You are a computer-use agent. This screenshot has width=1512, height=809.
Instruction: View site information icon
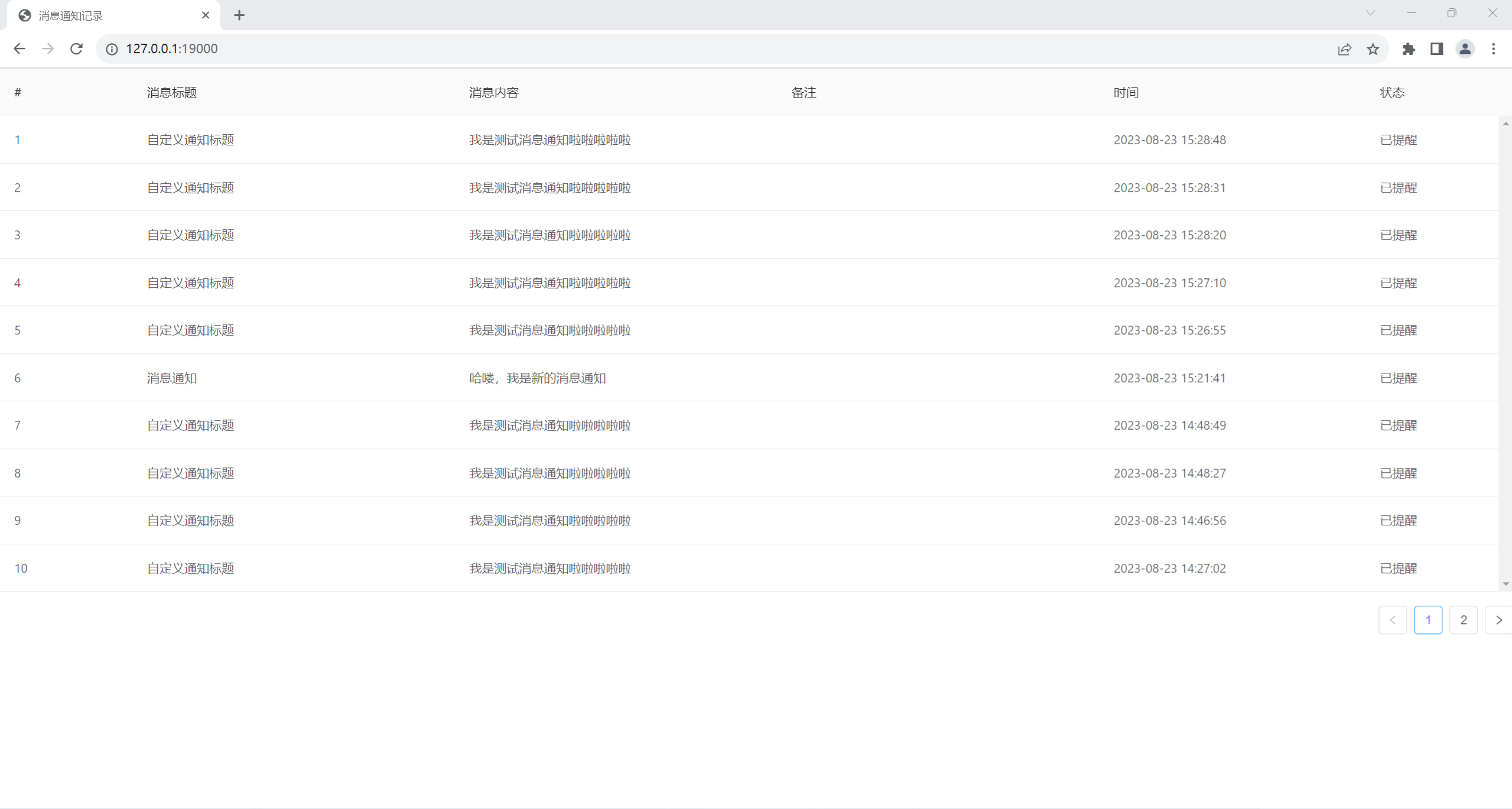112,49
